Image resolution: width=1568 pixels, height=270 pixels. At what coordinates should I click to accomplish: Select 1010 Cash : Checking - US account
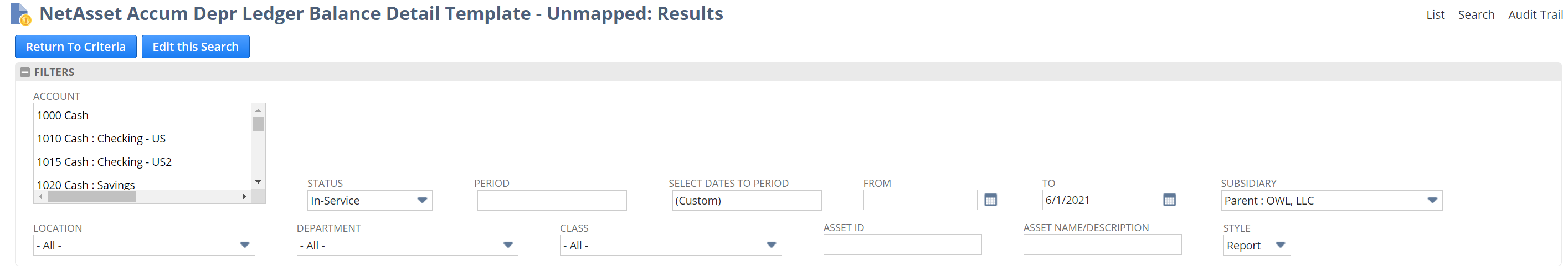101,139
